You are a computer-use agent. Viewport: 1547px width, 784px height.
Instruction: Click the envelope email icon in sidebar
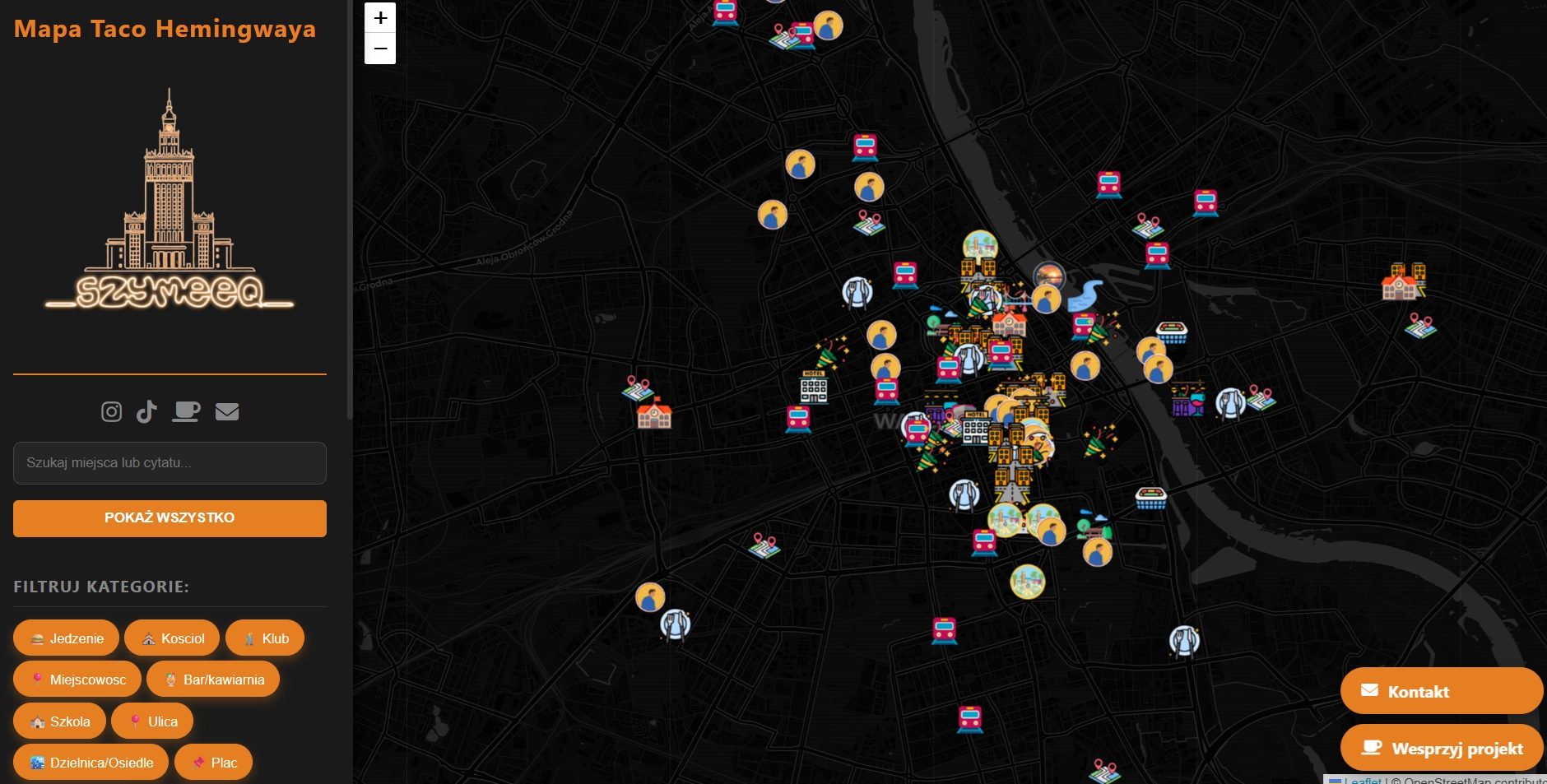point(227,411)
